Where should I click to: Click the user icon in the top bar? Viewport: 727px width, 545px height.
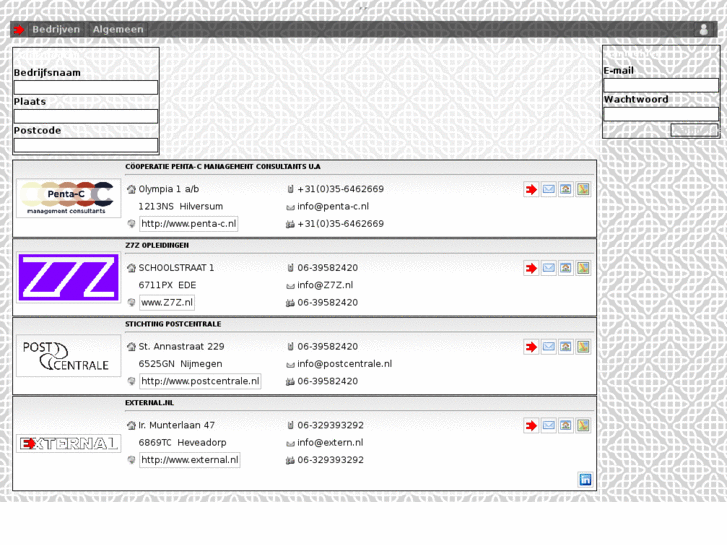click(x=704, y=30)
